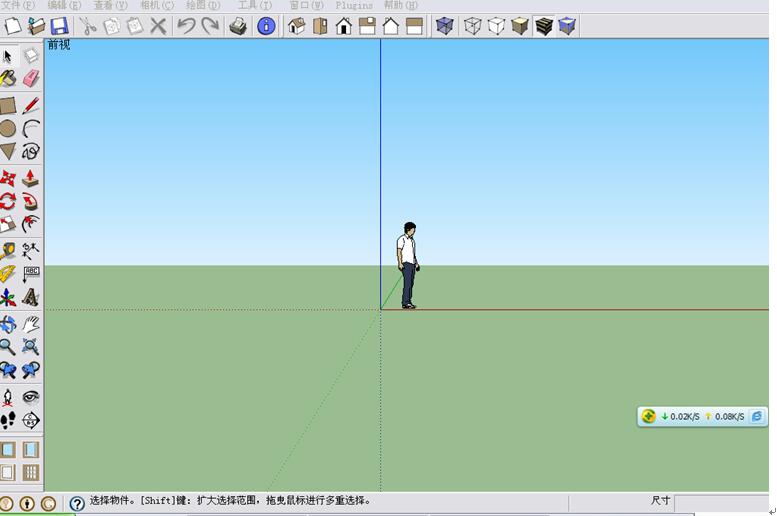Activate the Push/Pull tool
The image size is (777, 516).
[x=31, y=178]
